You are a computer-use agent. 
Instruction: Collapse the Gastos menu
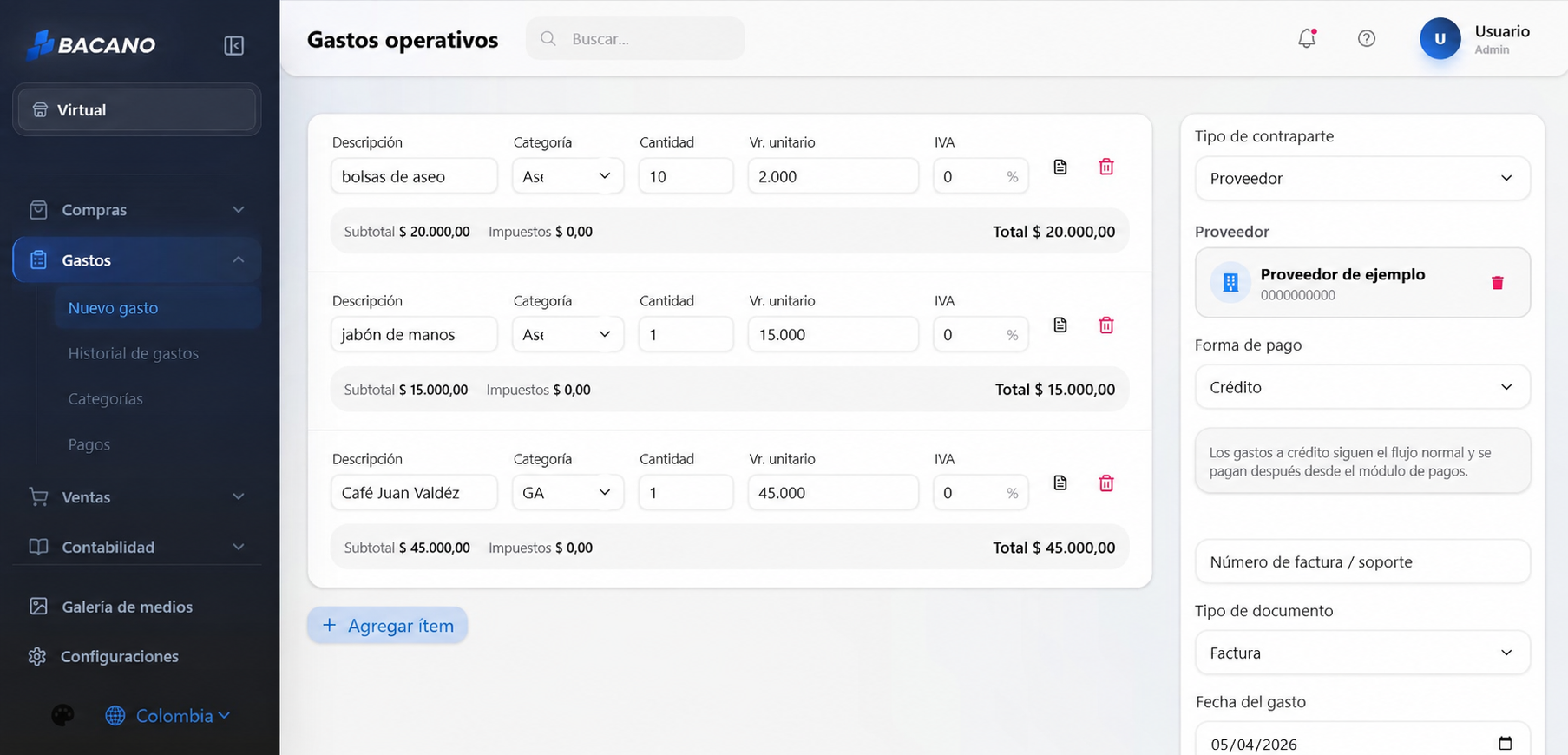[136, 259]
